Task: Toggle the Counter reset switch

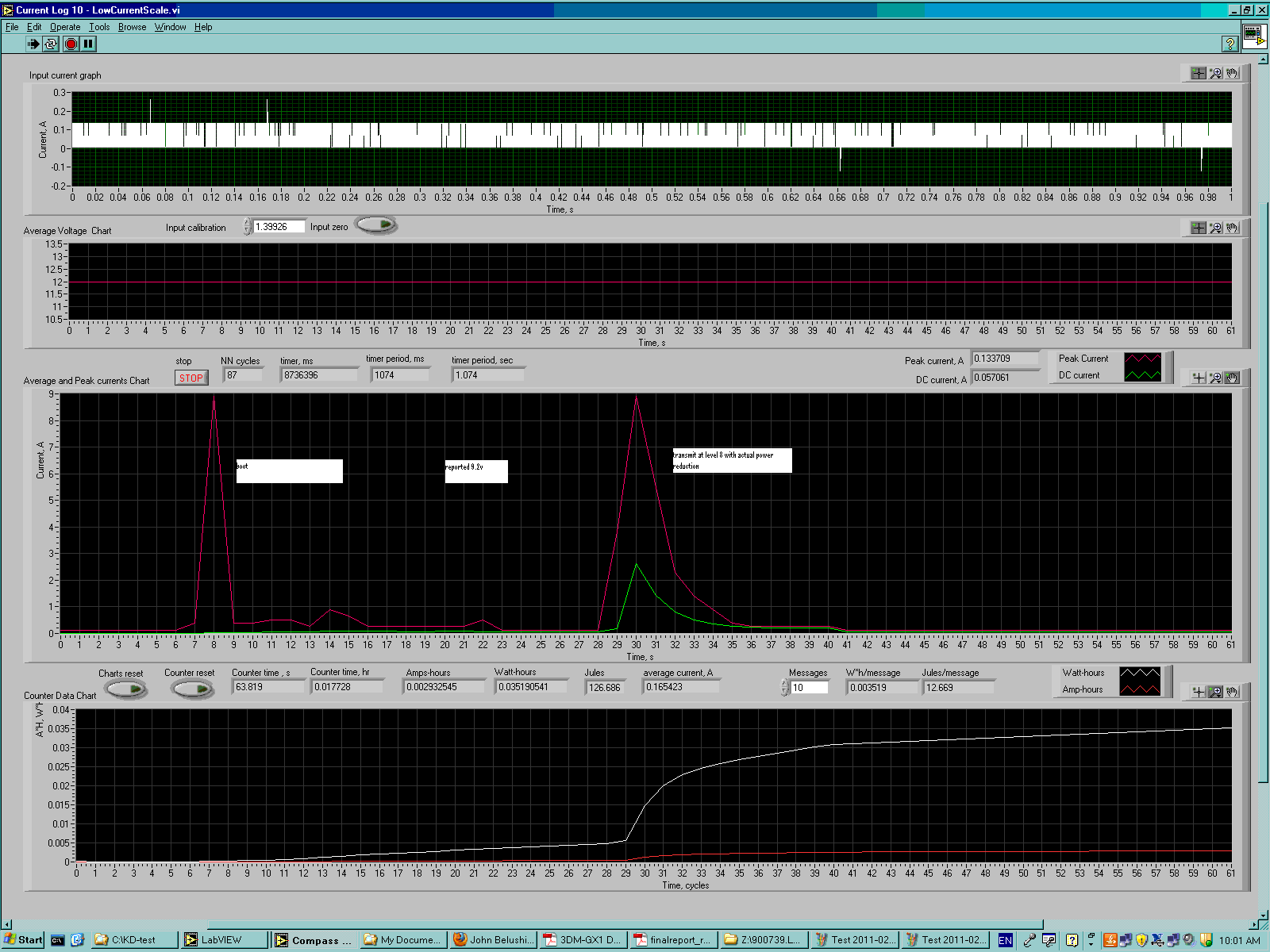Action: (194, 689)
